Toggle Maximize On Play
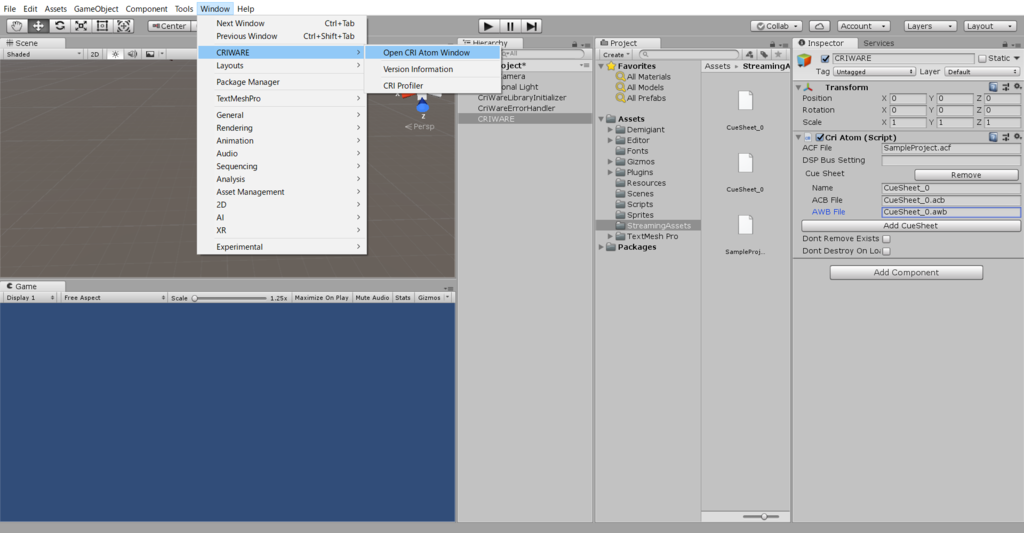The height and width of the screenshot is (533, 1024). [321, 298]
